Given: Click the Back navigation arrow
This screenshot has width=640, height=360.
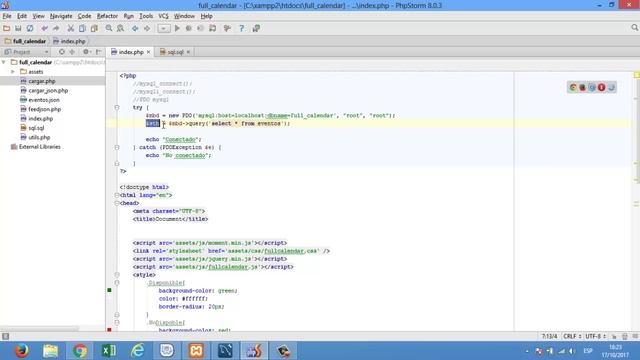Looking at the screenshot, I should [135, 28].
